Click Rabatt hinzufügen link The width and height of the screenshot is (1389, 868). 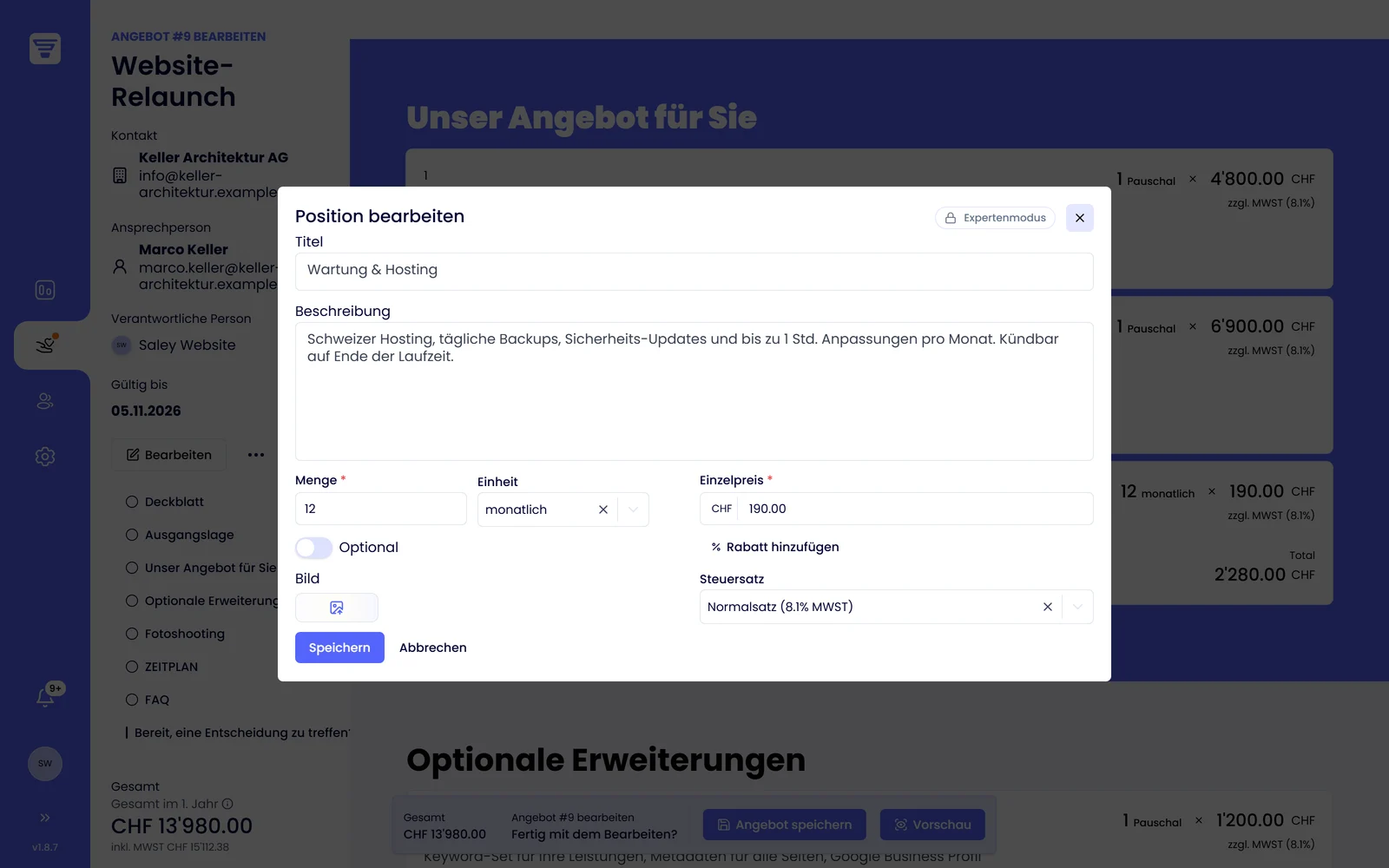coord(775,547)
